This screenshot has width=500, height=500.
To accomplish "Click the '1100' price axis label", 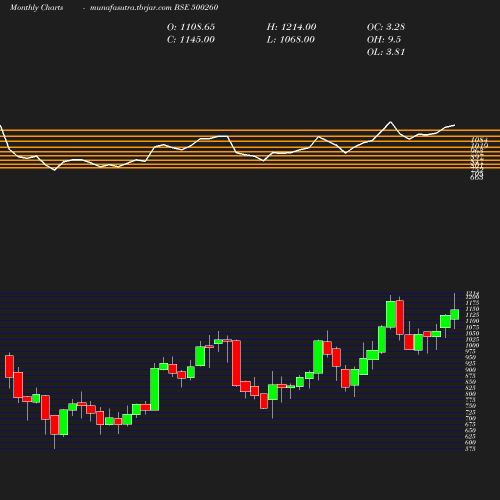I will click(472, 321).
